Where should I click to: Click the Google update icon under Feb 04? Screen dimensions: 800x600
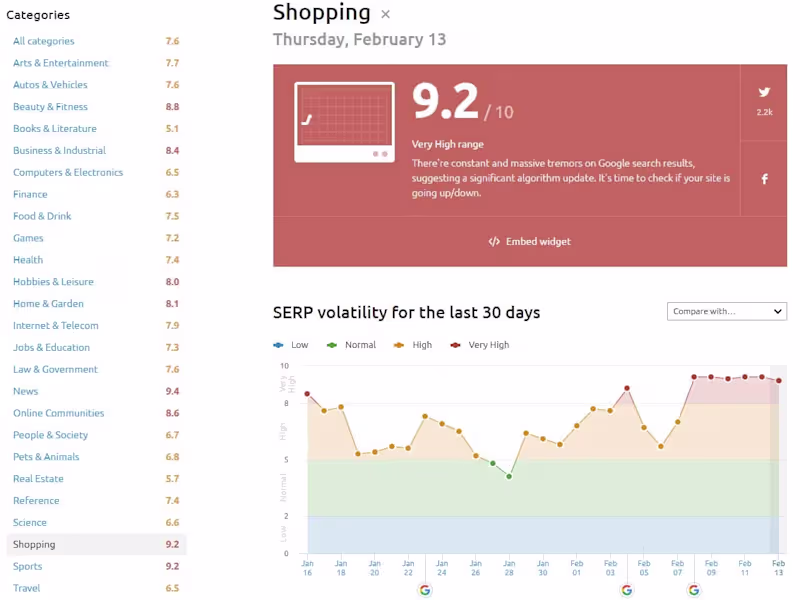[x=627, y=590]
